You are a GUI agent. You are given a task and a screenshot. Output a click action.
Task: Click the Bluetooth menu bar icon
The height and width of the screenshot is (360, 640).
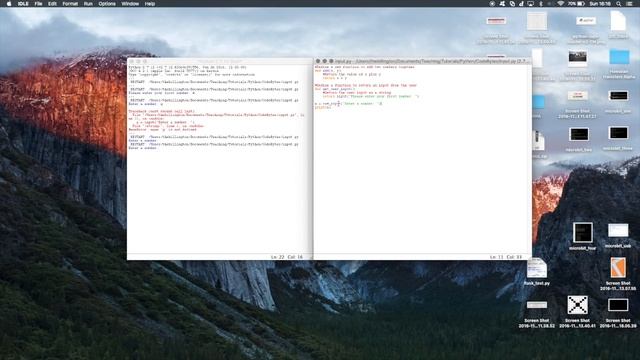click(x=541, y=4)
